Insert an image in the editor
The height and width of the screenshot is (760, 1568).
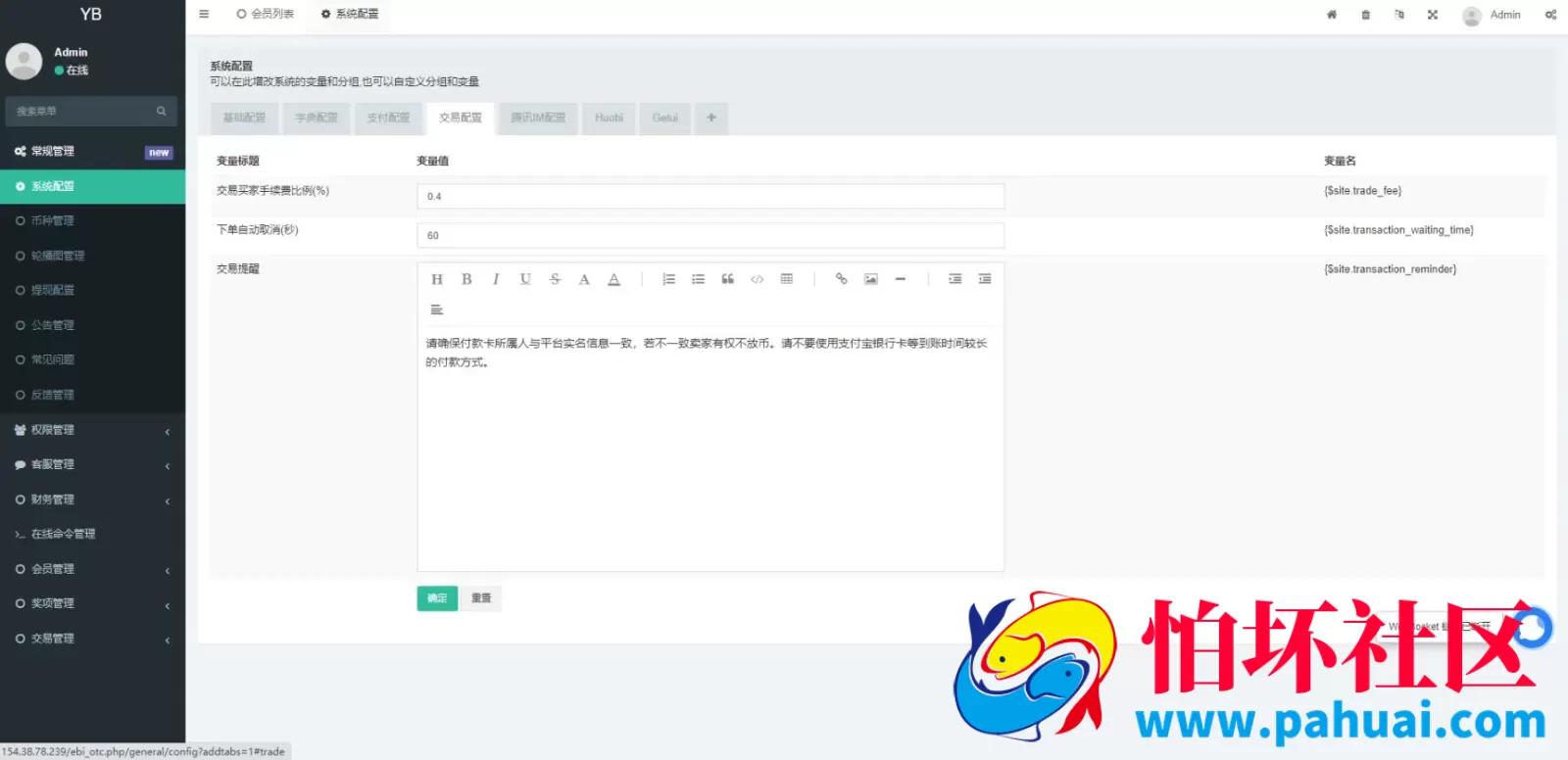(x=870, y=279)
